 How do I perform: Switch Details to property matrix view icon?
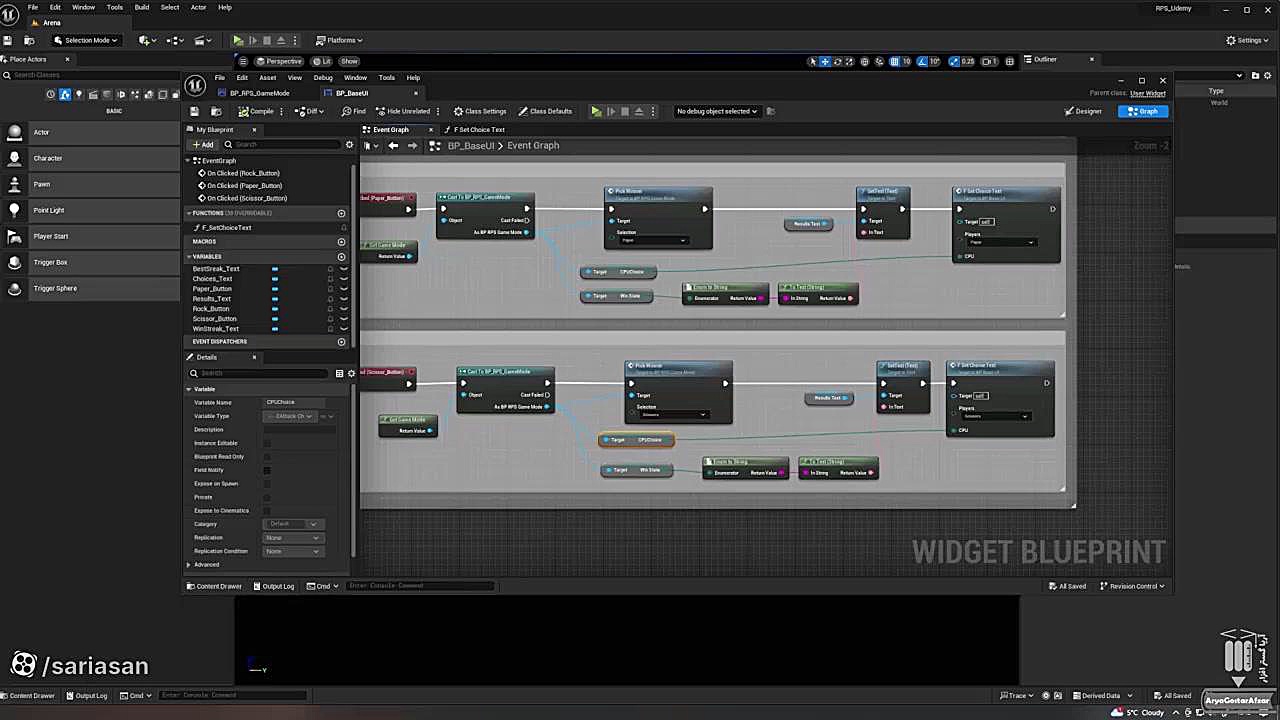[339, 373]
